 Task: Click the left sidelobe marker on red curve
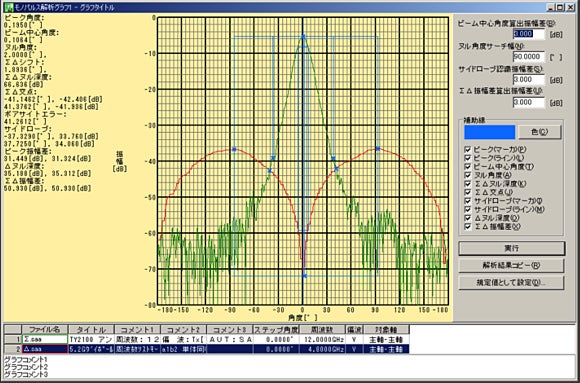234,149
